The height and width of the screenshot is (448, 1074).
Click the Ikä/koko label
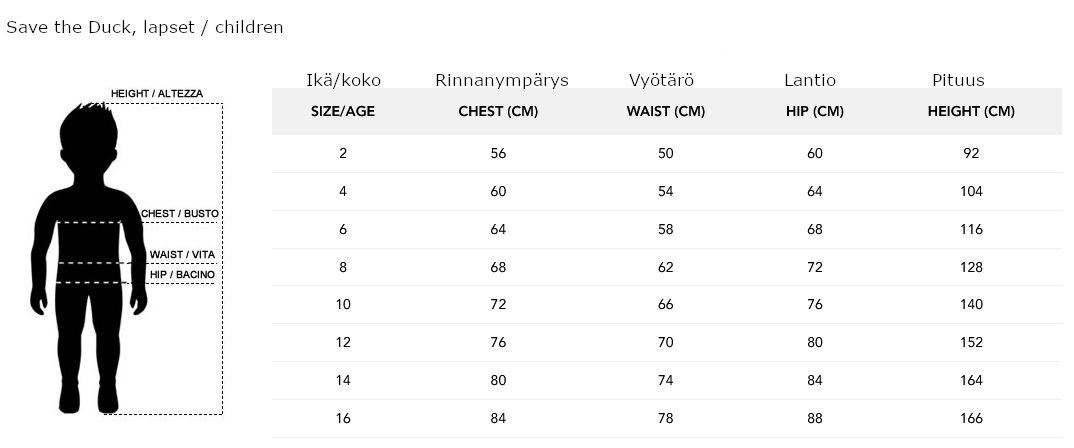[343, 80]
